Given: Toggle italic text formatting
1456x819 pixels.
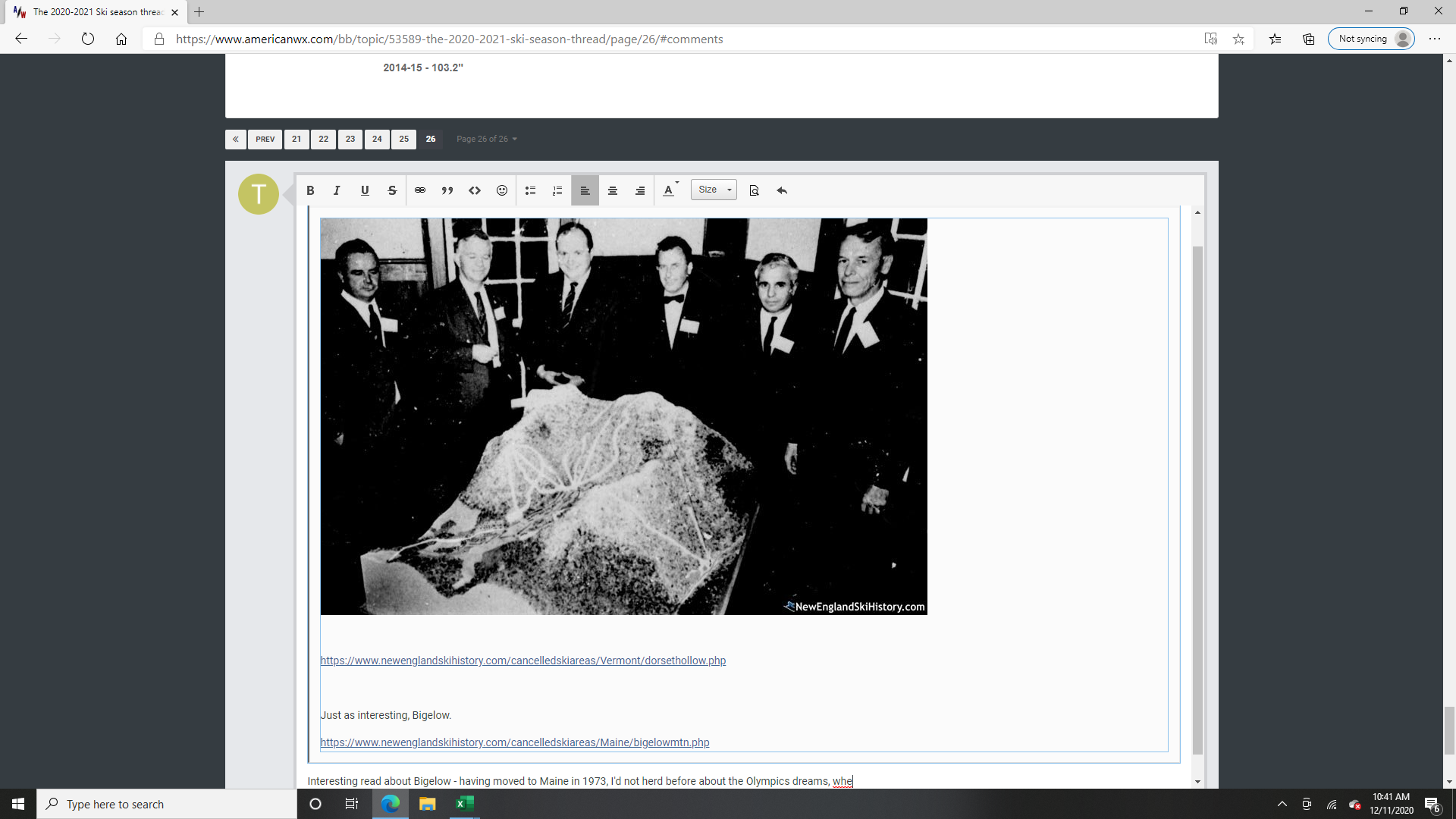Looking at the screenshot, I should click(x=337, y=190).
